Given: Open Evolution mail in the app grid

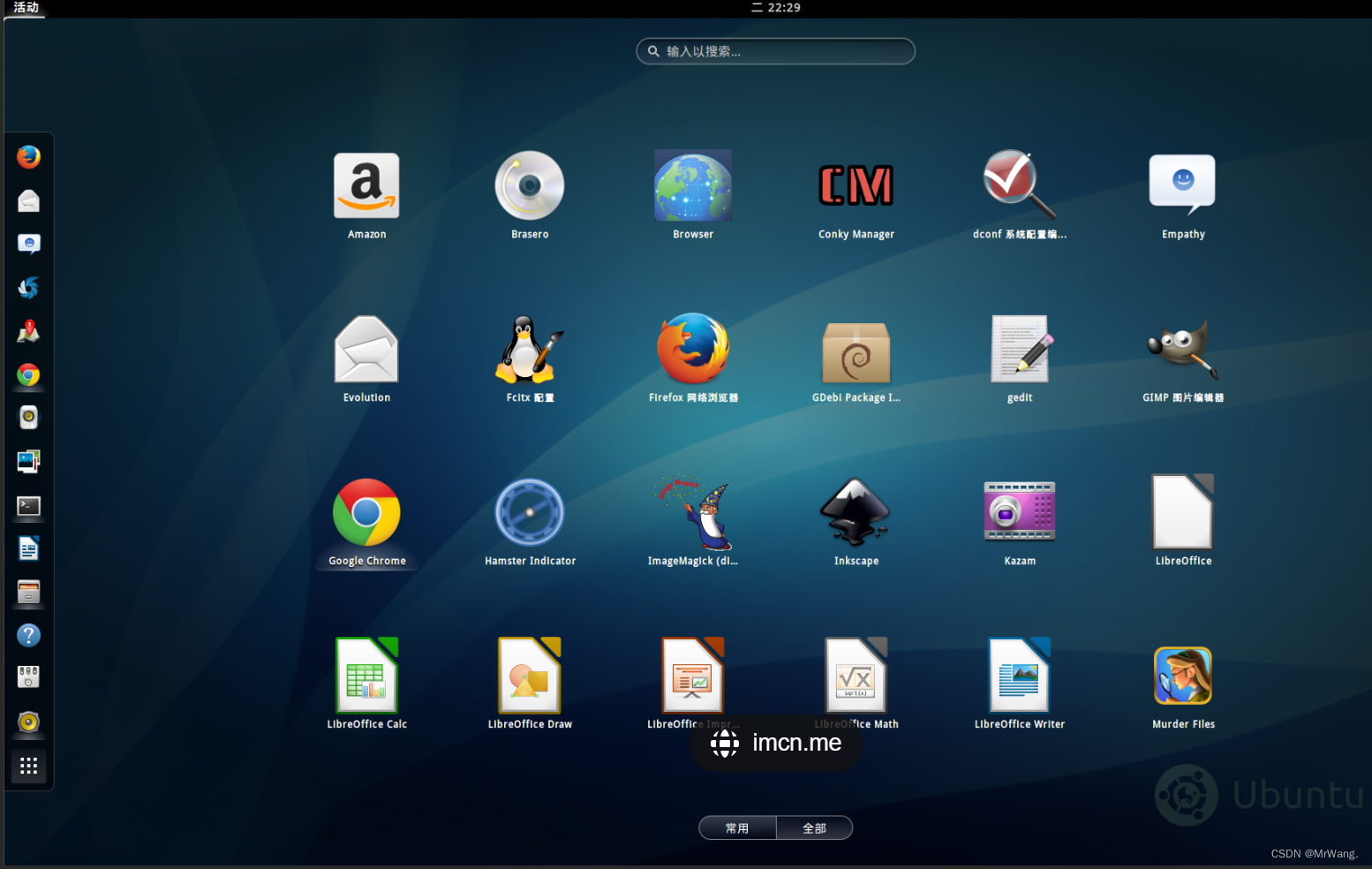Looking at the screenshot, I should (366, 349).
